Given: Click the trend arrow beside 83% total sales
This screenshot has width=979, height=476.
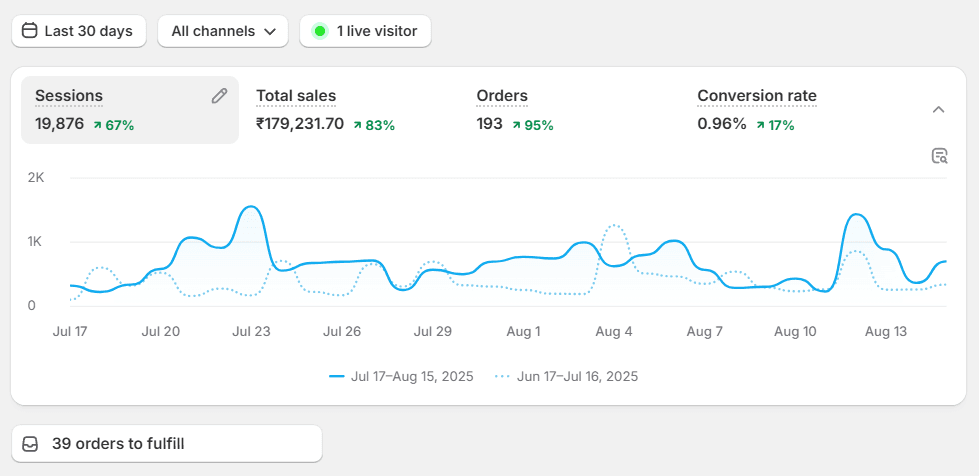Looking at the screenshot, I should pos(357,125).
